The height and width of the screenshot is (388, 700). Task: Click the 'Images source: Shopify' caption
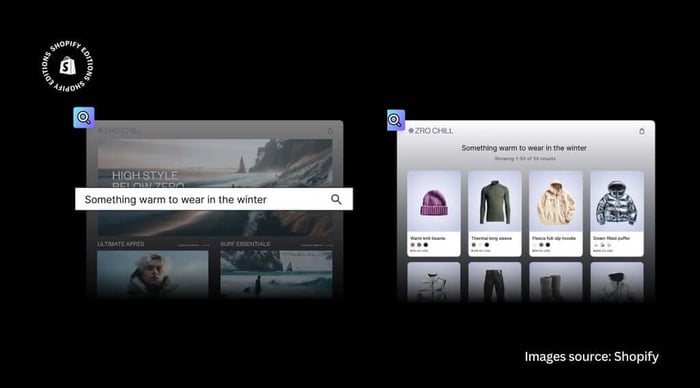click(592, 356)
